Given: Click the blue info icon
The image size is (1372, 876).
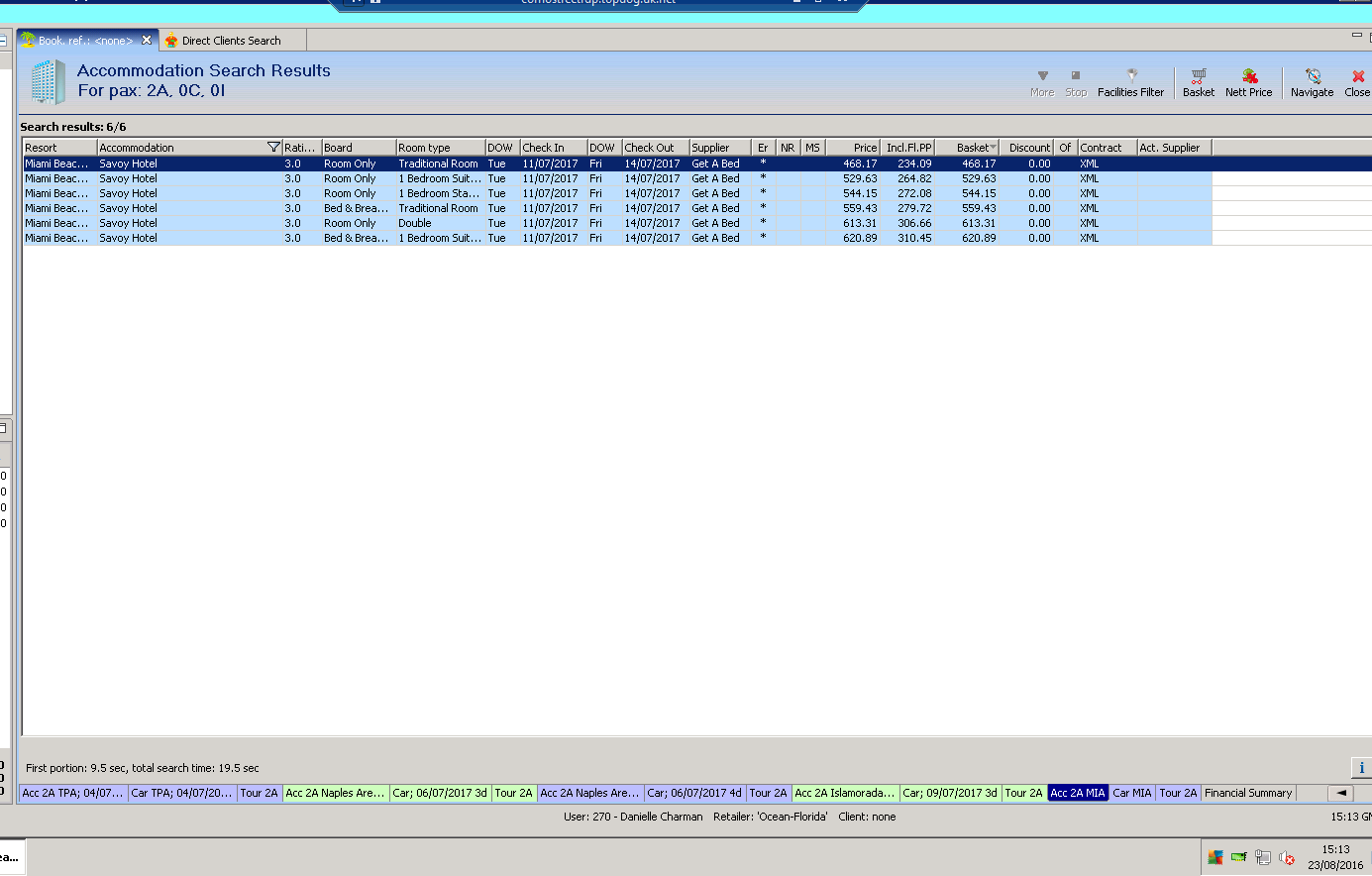Looking at the screenshot, I should pyautogui.click(x=1361, y=768).
